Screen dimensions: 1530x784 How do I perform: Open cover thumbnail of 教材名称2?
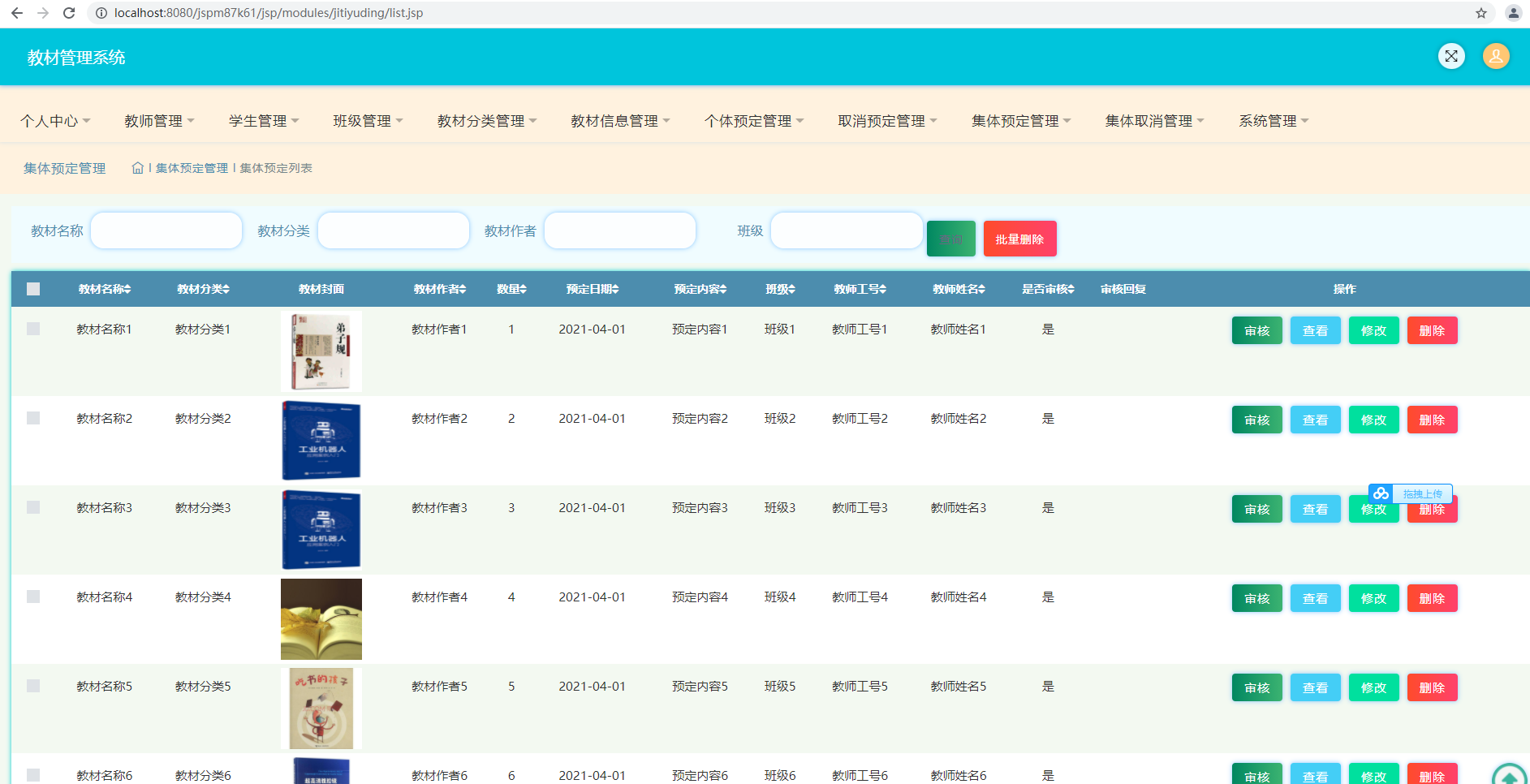point(321,441)
